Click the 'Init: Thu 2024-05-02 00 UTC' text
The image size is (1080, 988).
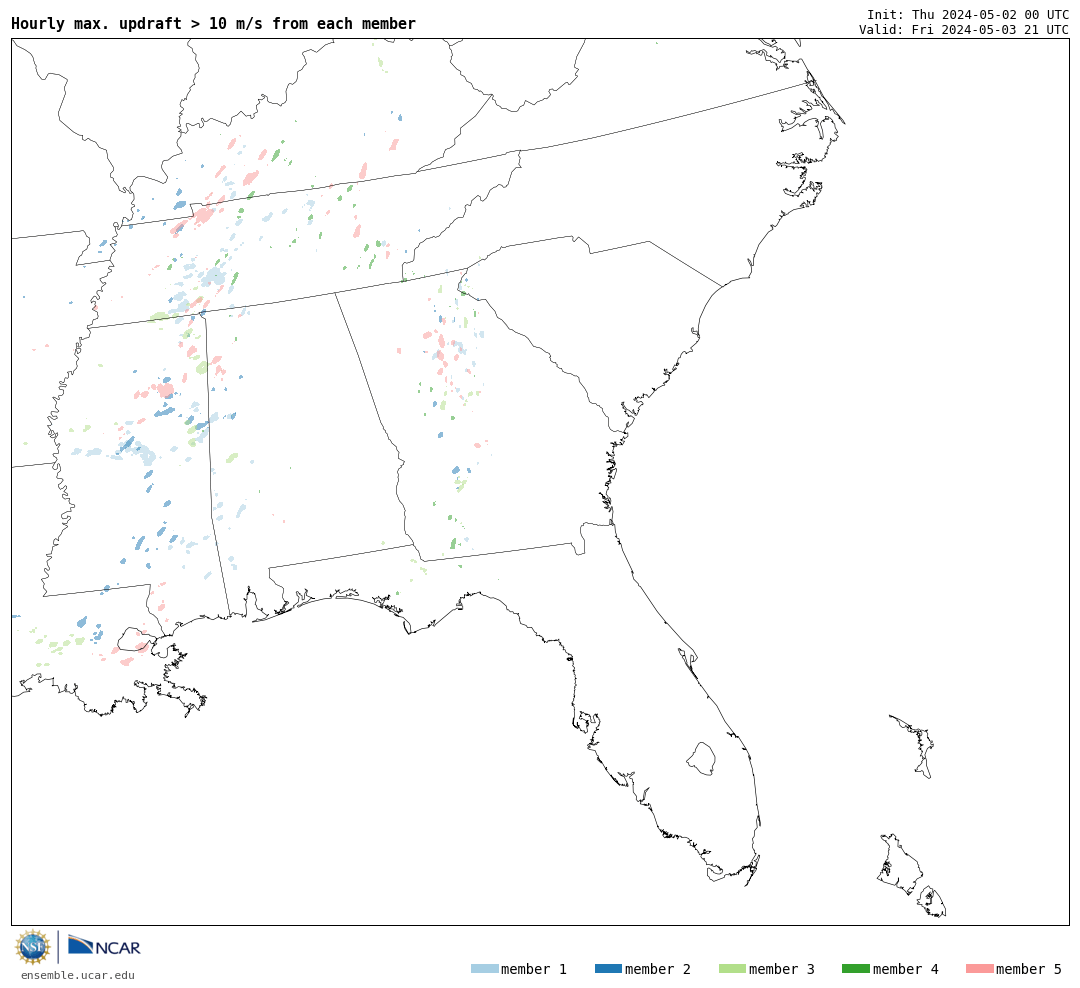tap(968, 14)
